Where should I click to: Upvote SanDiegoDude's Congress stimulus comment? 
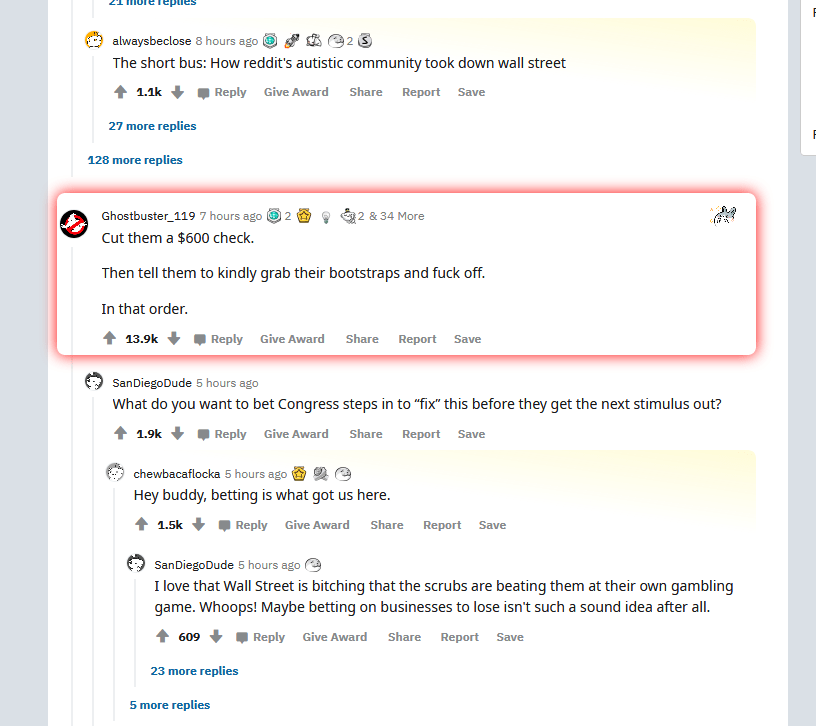[121, 434]
